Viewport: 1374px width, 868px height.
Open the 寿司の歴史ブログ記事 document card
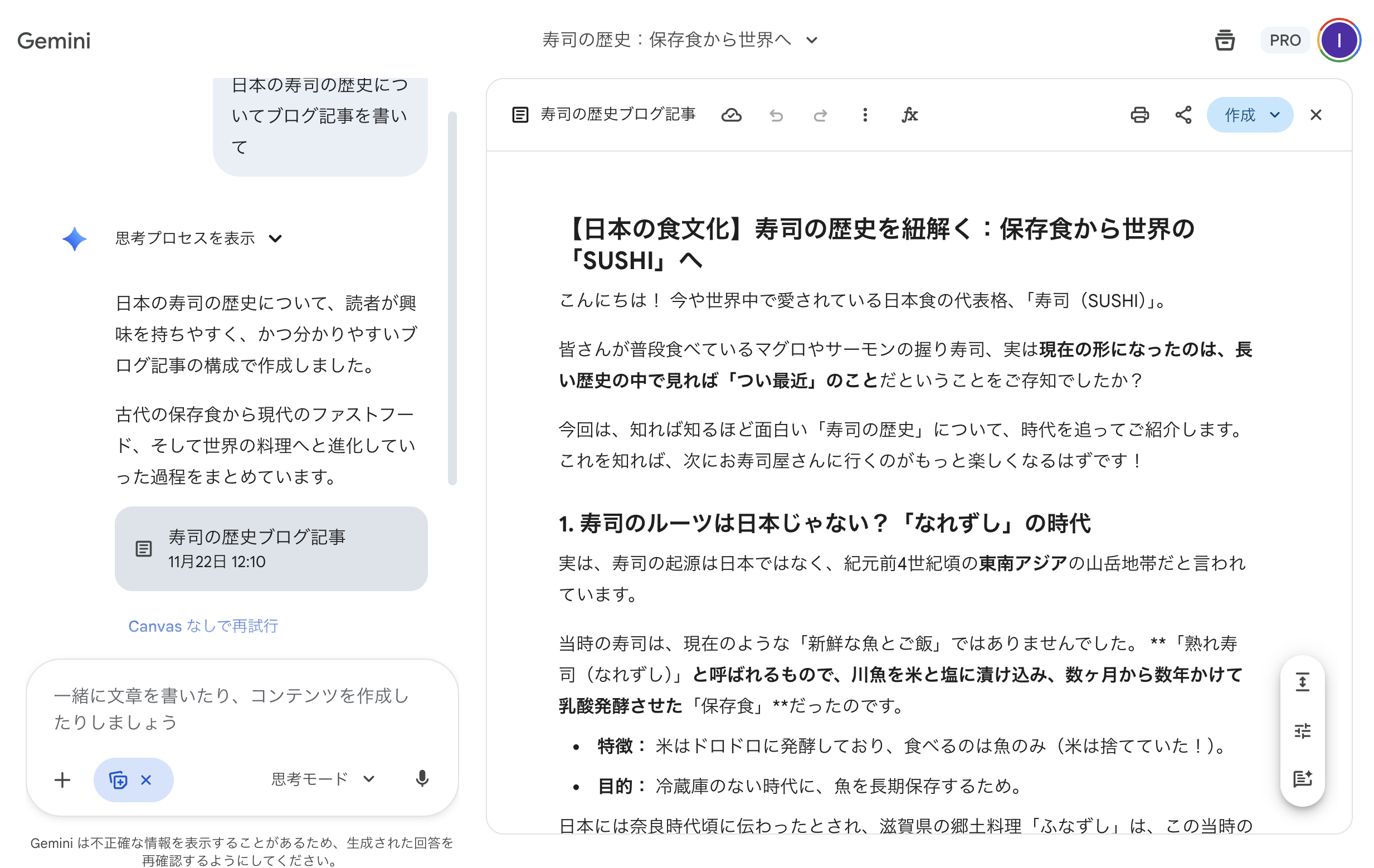point(270,548)
